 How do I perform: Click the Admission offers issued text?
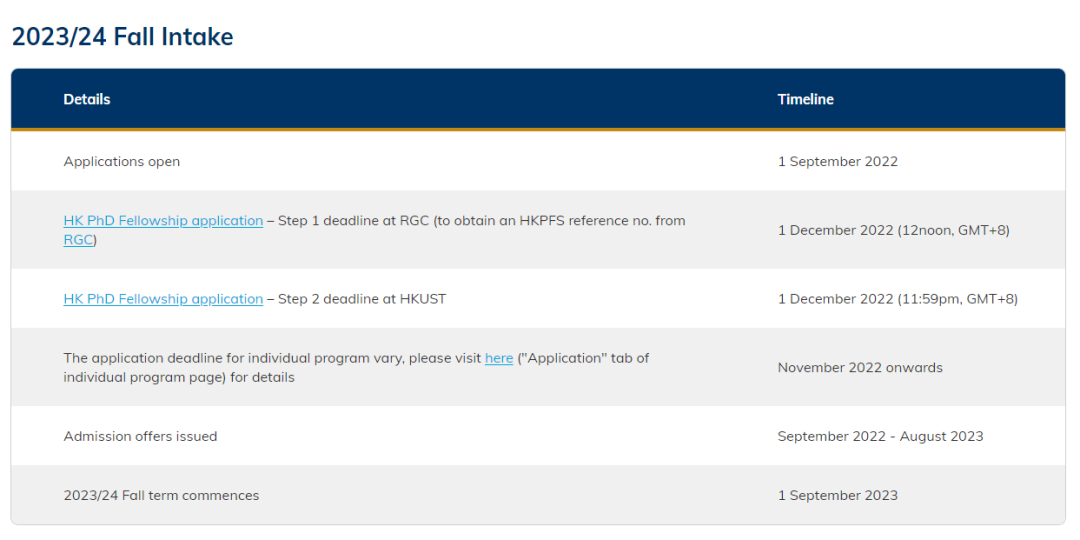pos(140,436)
